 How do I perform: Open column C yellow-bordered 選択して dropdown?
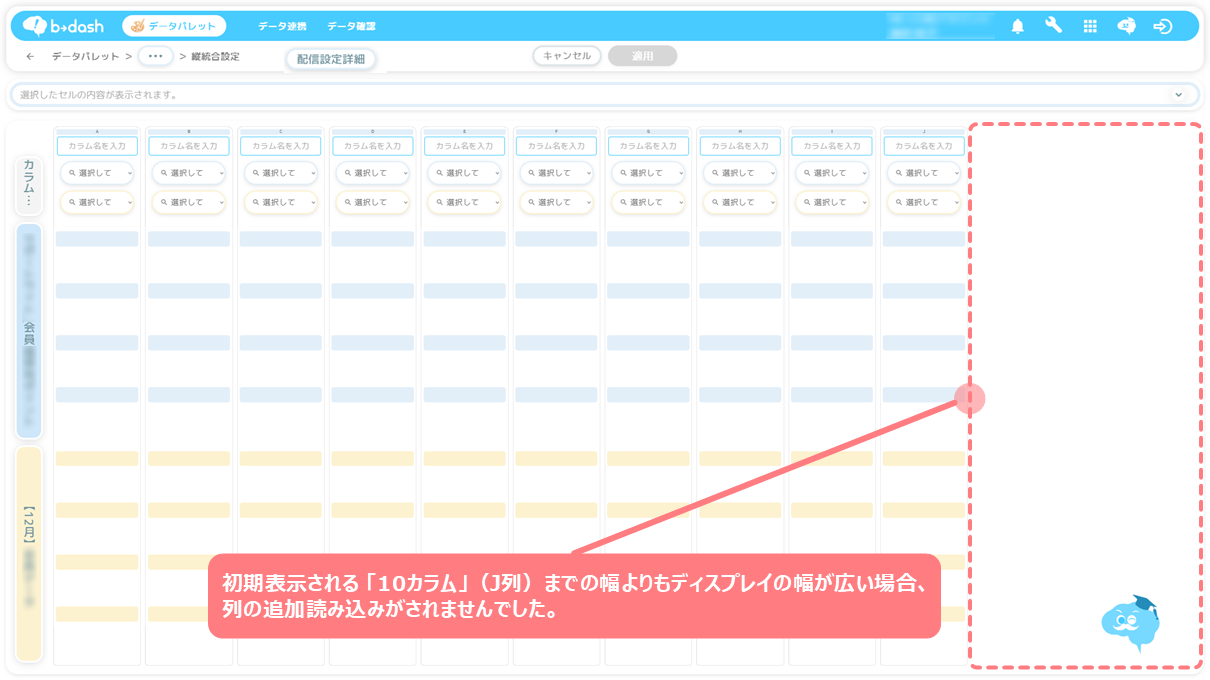[x=280, y=203]
